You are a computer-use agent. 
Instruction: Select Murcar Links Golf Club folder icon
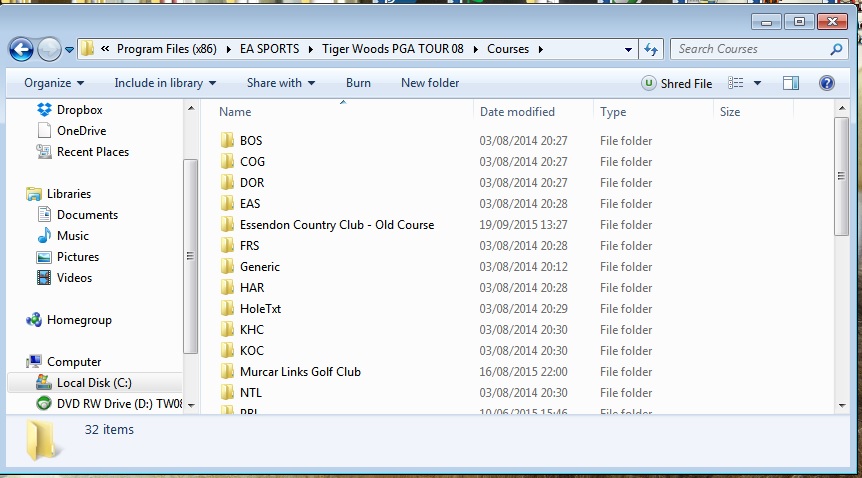coord(227,371)
